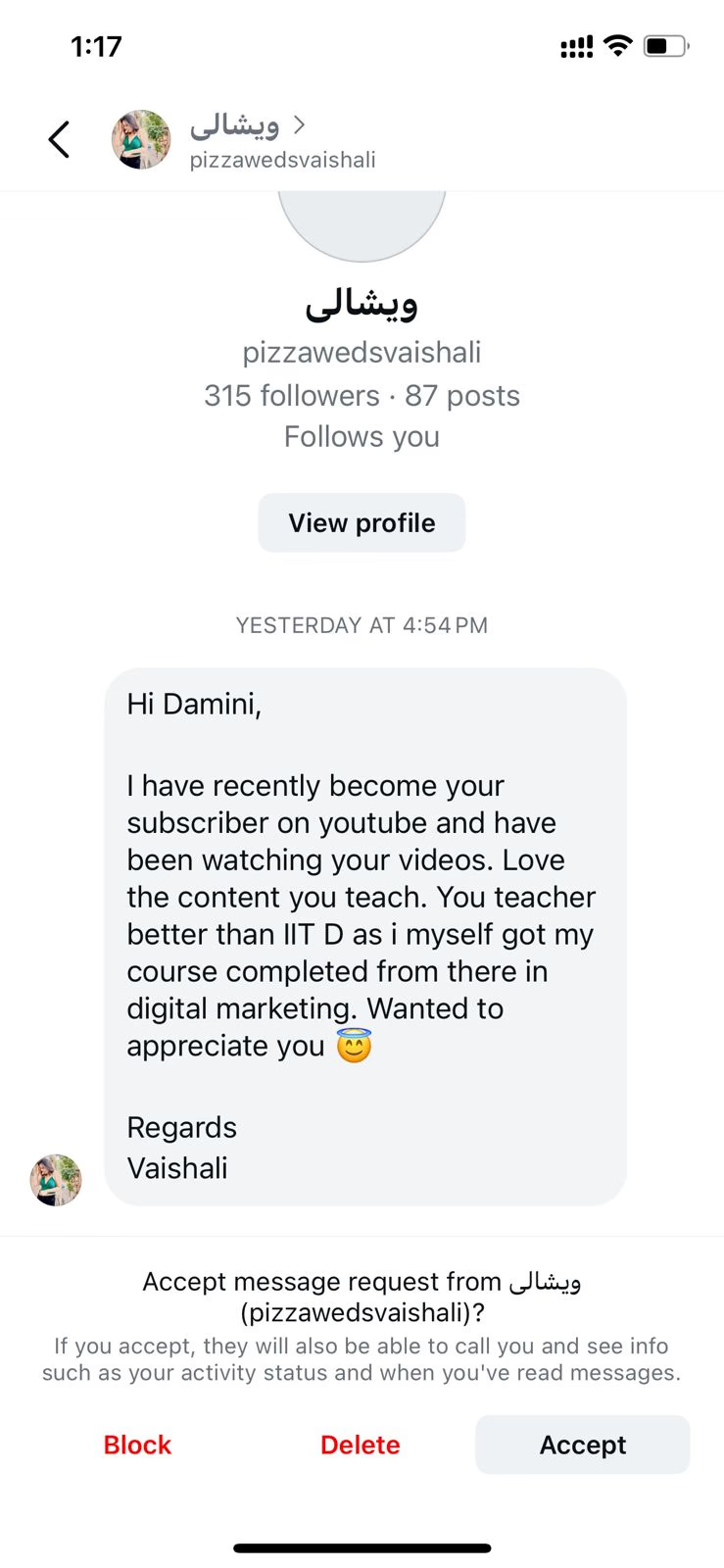Viewport: 724px width, 1568px height.
Task: Open sender's small avatar beside the message
Action: tap(56, 1180)
